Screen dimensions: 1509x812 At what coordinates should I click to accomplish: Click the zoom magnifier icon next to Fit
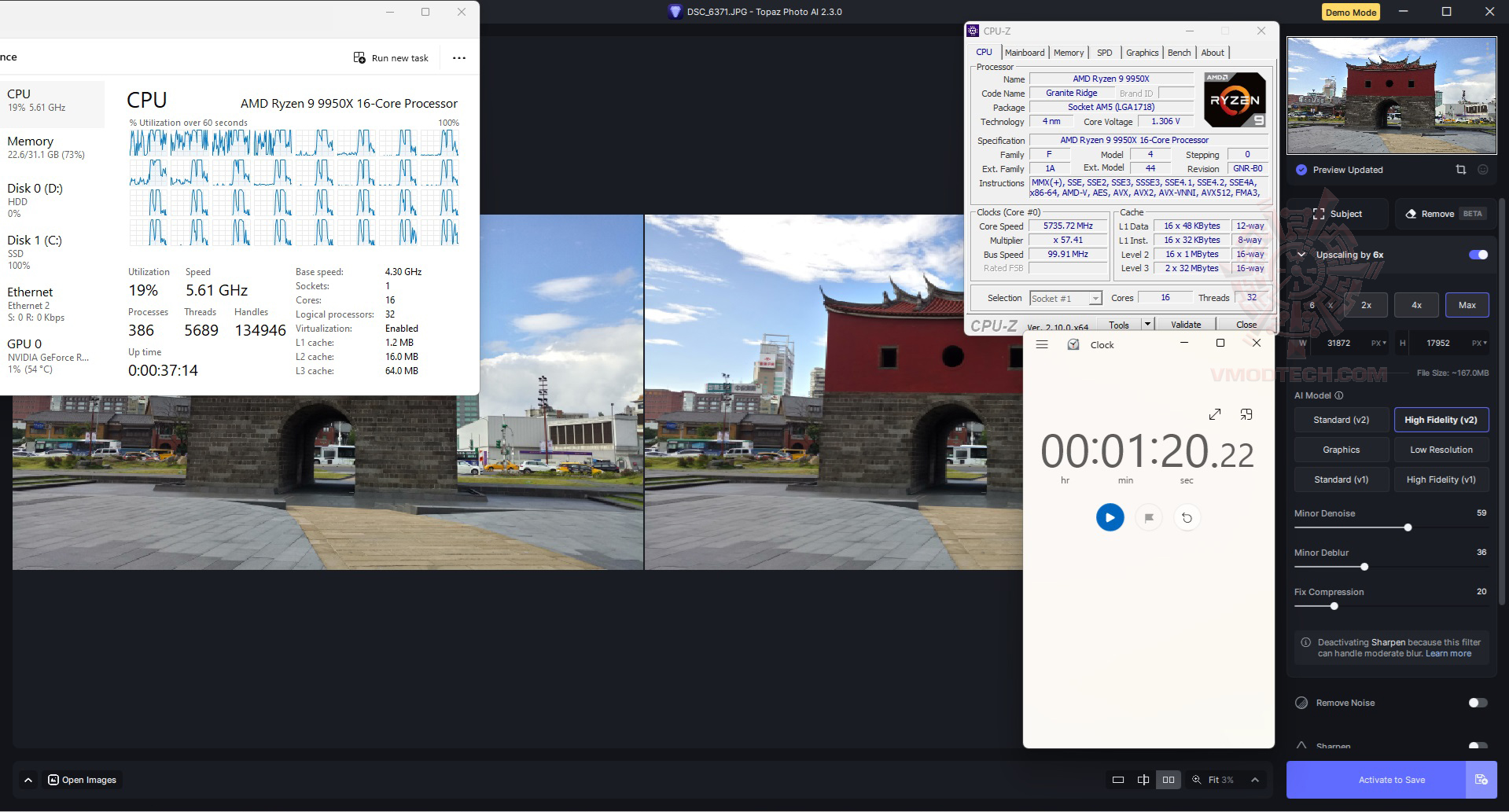(x=1196, y=780)
